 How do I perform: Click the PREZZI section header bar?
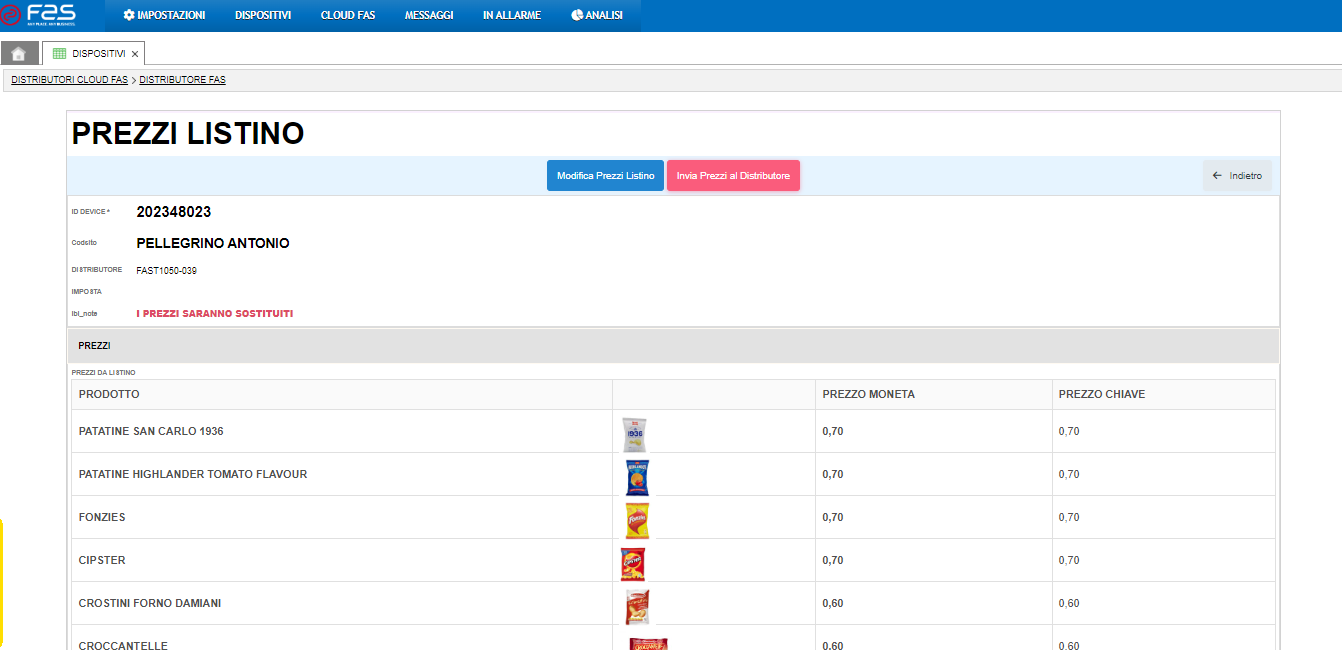click(673, 346)
